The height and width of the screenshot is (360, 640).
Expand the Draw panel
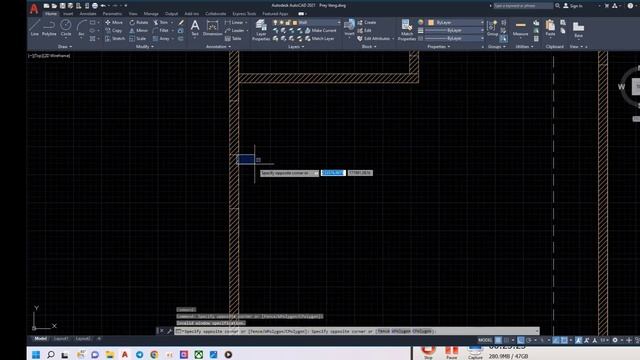tap(64, 47)
